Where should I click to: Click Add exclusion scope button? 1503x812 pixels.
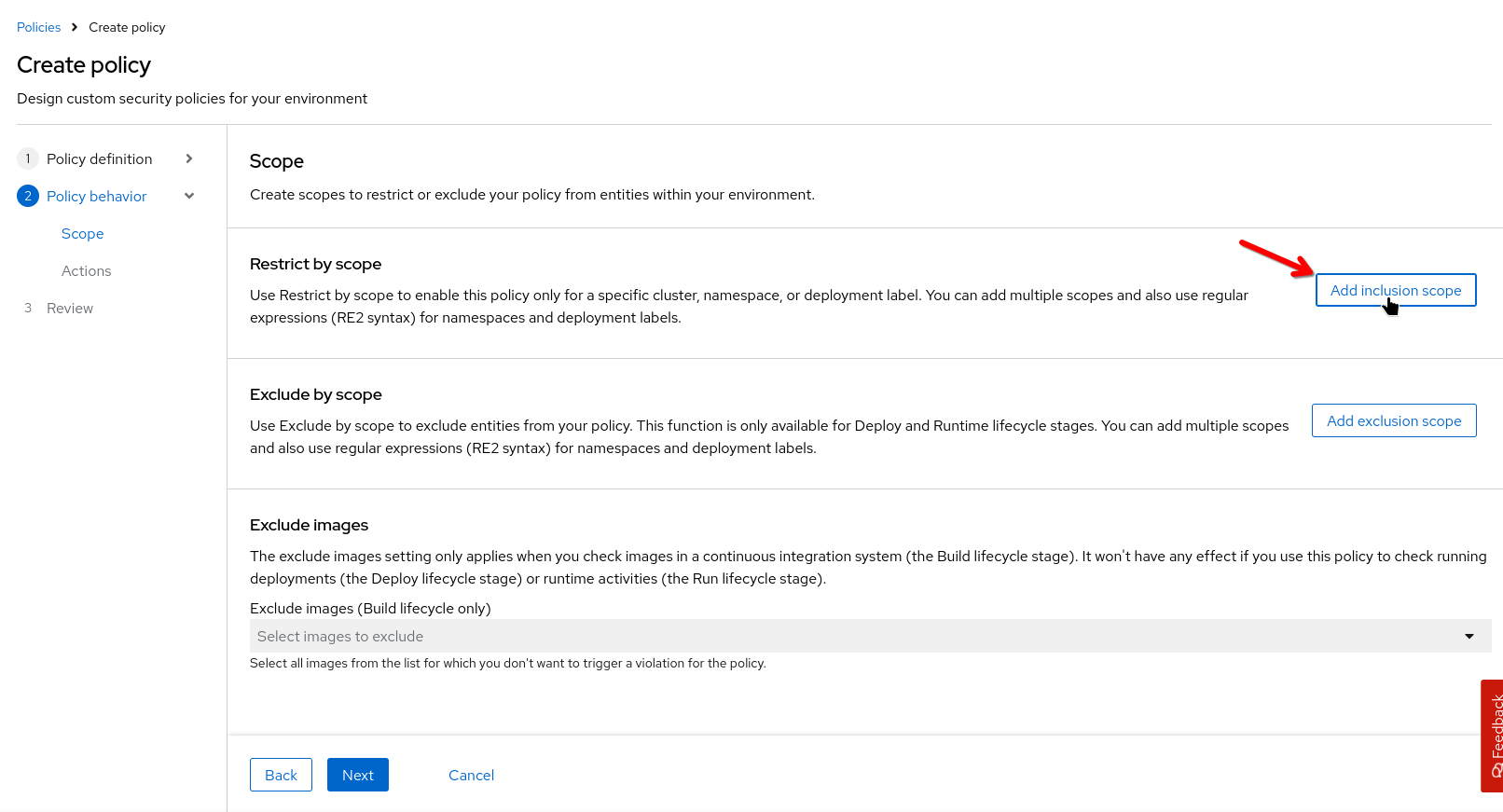tap(1393, 420)
